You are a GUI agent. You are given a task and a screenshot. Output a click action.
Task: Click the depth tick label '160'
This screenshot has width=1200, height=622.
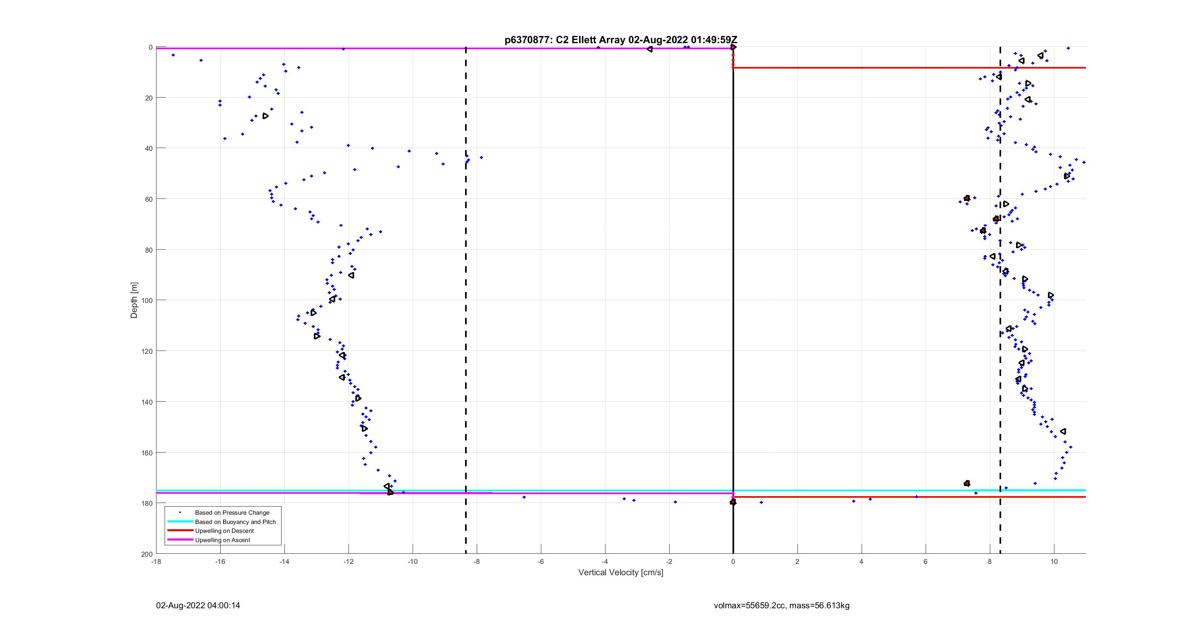[146, 452]
